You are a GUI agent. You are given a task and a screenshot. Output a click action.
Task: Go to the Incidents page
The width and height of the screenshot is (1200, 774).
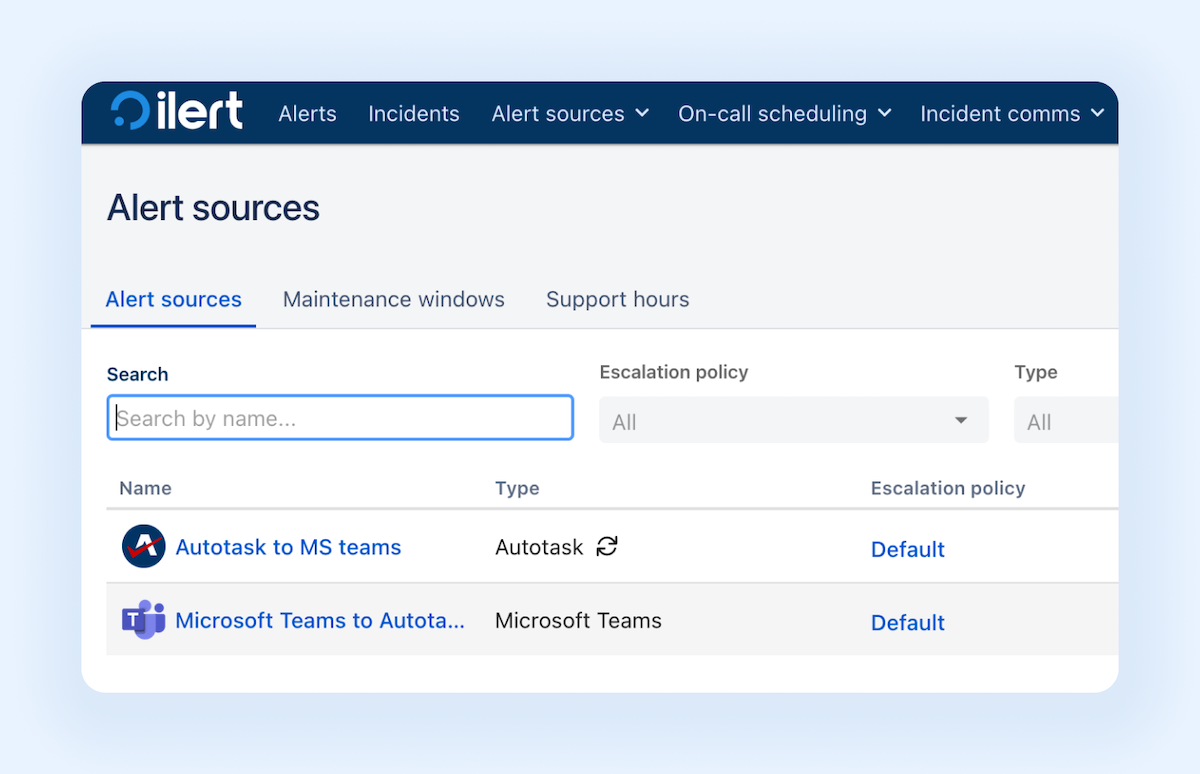(413, 113)
